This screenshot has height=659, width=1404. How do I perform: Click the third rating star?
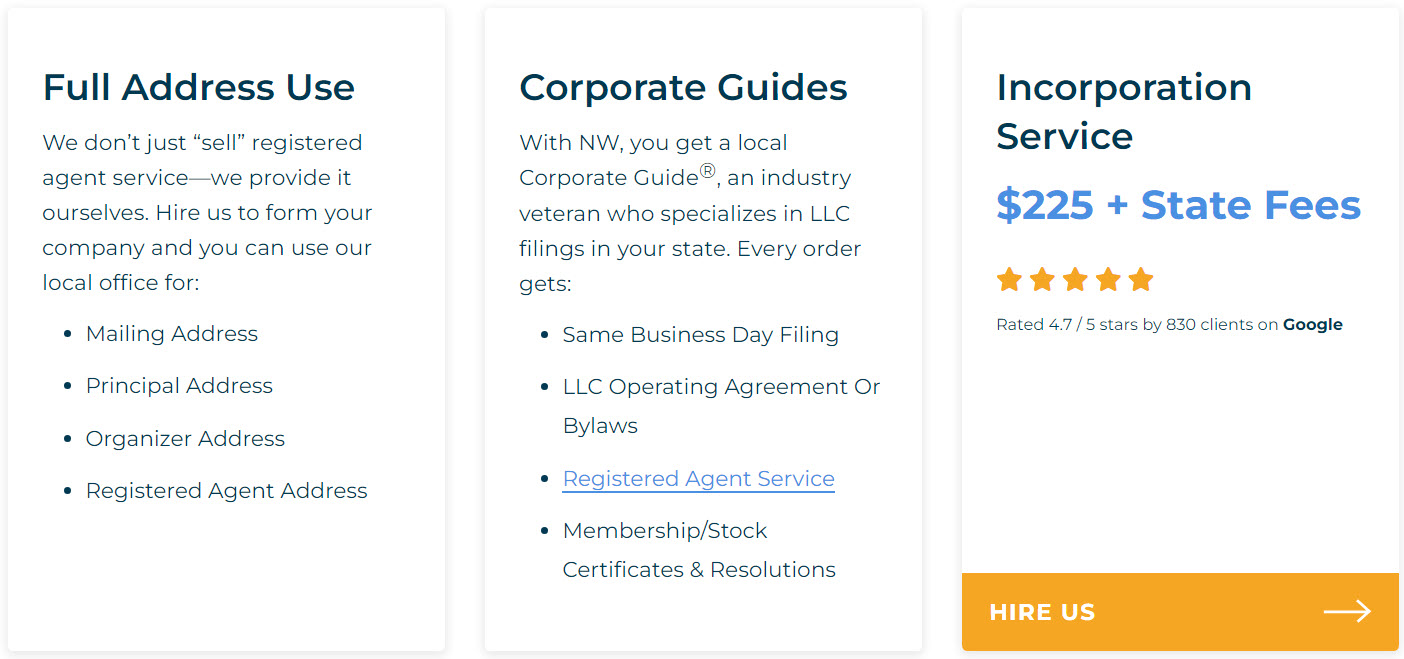1075,279
